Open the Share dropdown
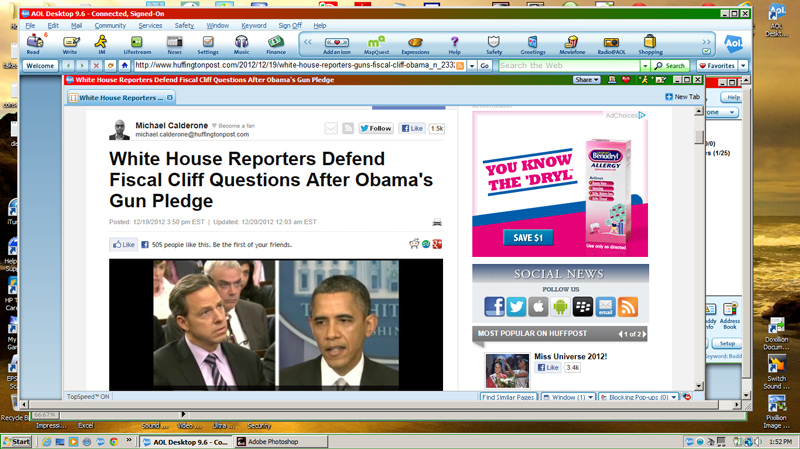The image size is (800, 449). pos(586,80)
